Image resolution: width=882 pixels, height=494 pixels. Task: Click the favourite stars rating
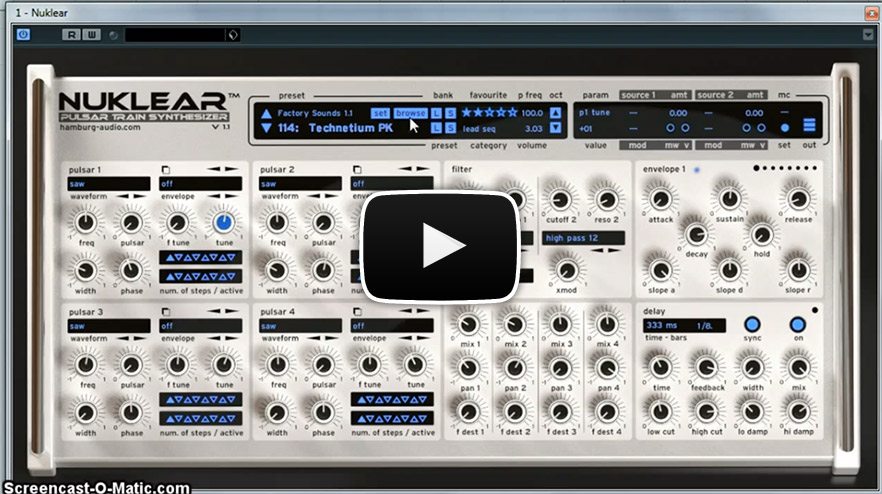[489, 113]
